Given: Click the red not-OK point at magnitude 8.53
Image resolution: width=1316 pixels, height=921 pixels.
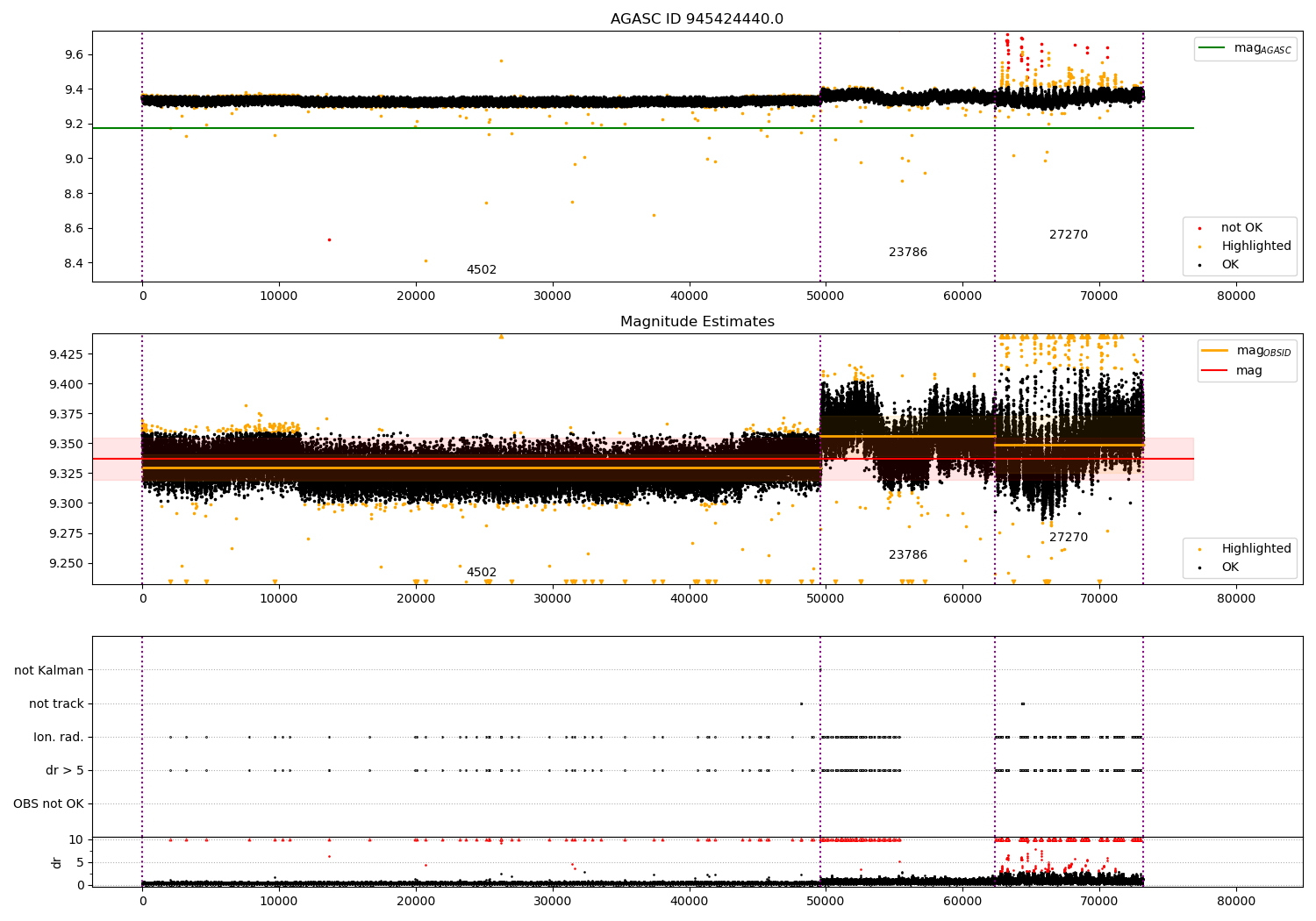Looking at the screenshot, I should point(329,239).
